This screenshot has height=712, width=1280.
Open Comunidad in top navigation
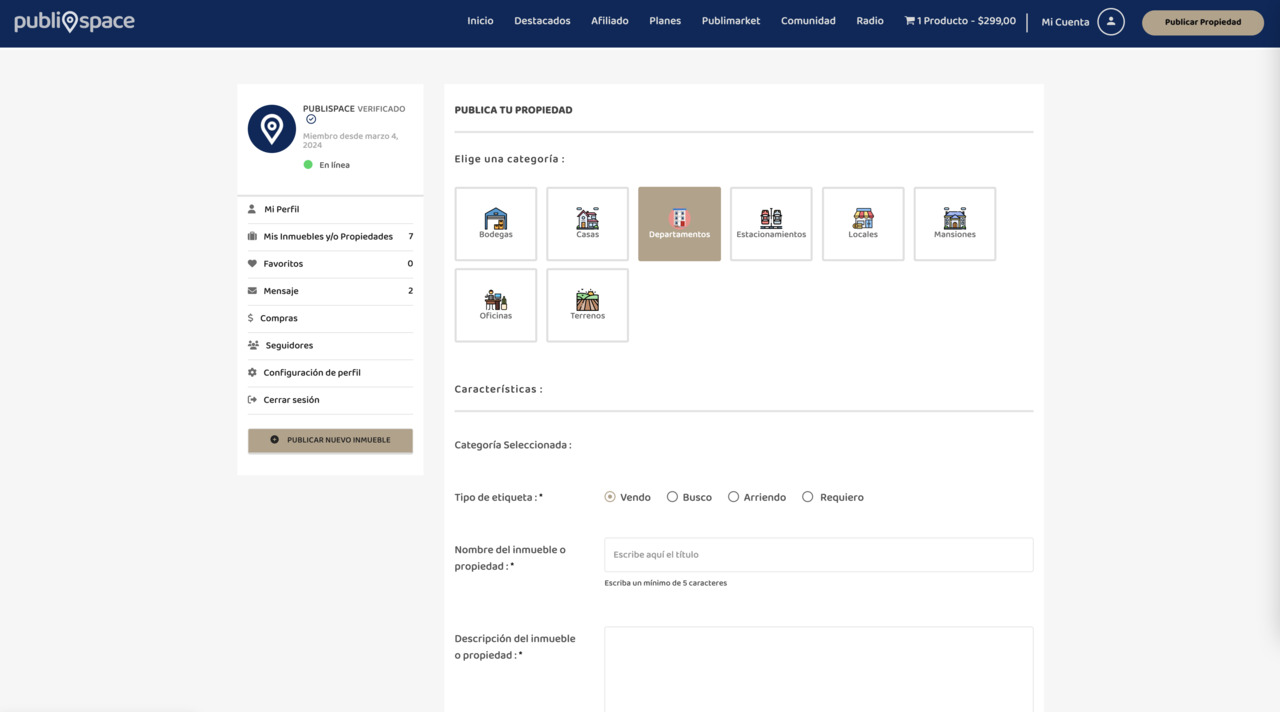coord(808,21)
